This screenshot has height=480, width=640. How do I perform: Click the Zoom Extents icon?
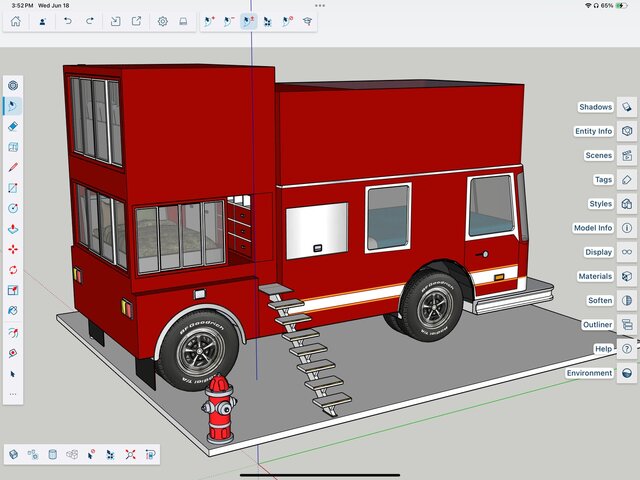pyautogui.click(x=131, y=454)
